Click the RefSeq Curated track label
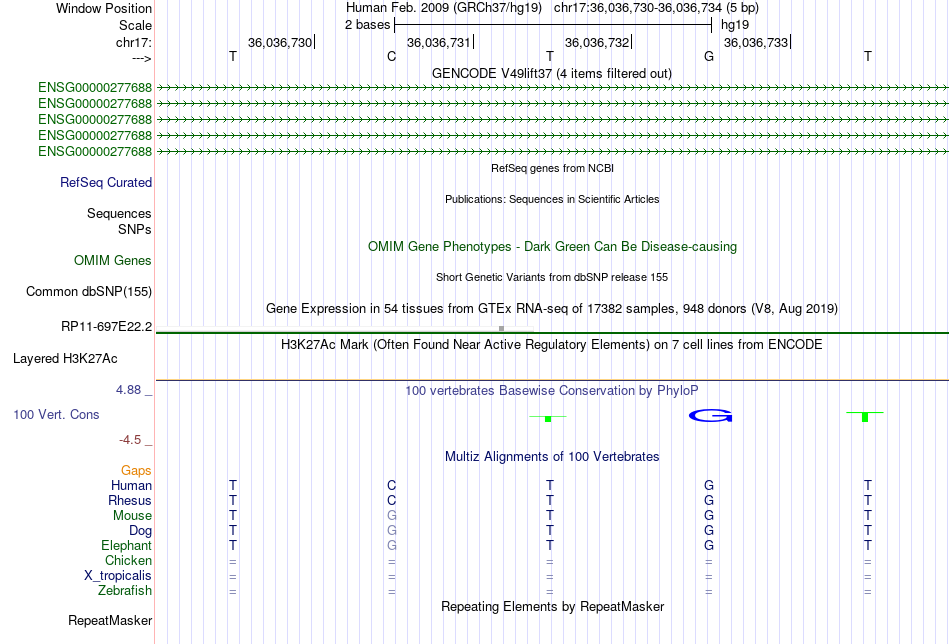 pos(106,182)
